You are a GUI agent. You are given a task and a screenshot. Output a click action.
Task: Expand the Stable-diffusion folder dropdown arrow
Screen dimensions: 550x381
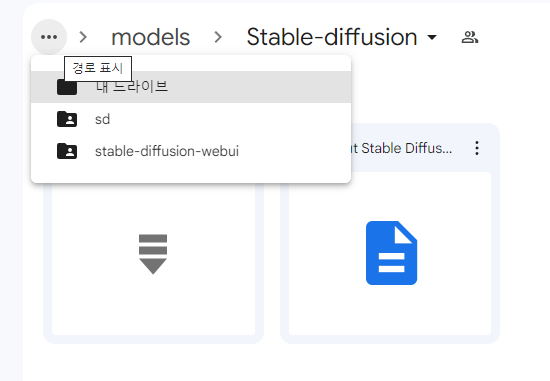pyautogui.click(x=432, y=37)
